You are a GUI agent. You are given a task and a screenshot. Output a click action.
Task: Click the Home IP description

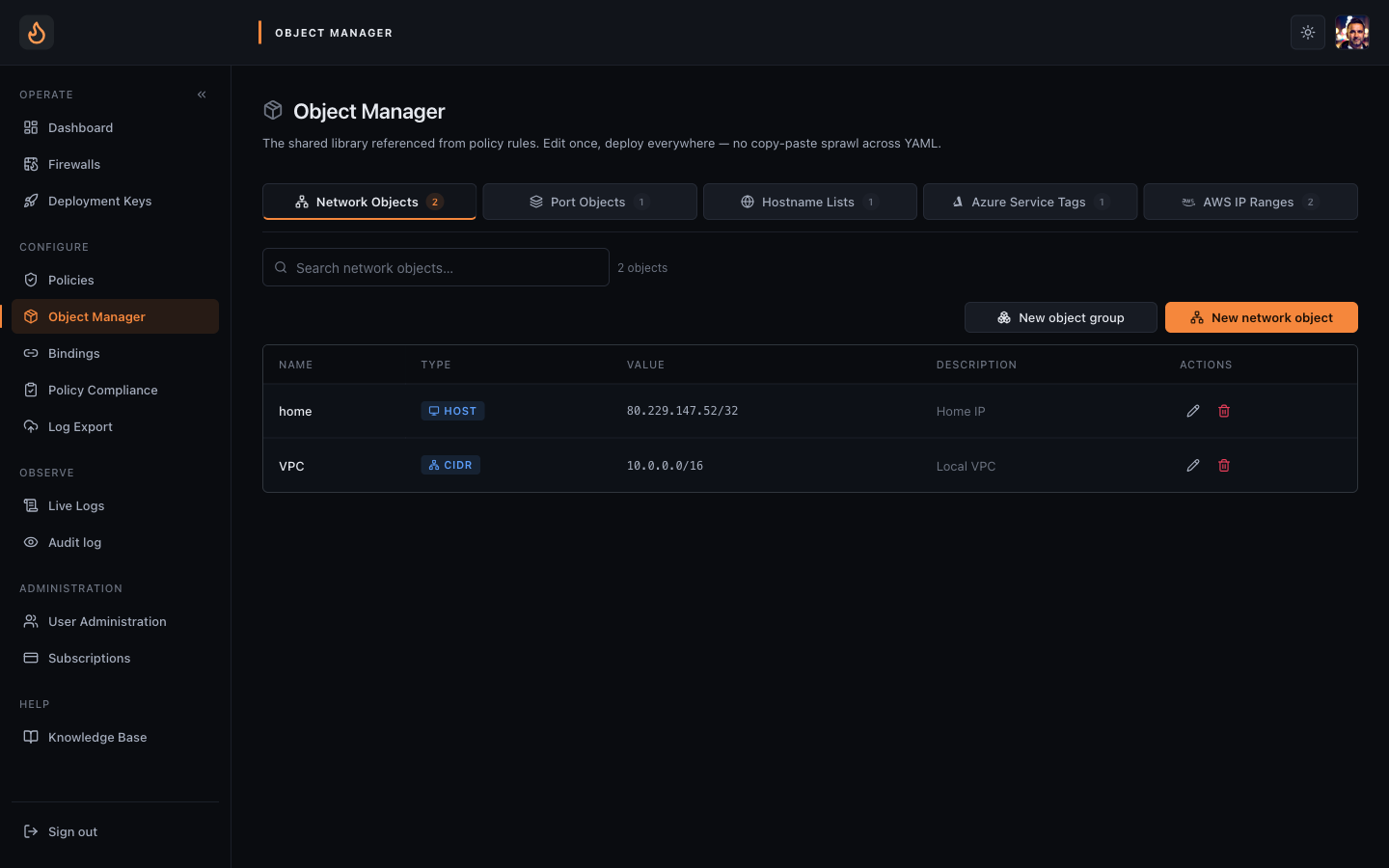961,411
